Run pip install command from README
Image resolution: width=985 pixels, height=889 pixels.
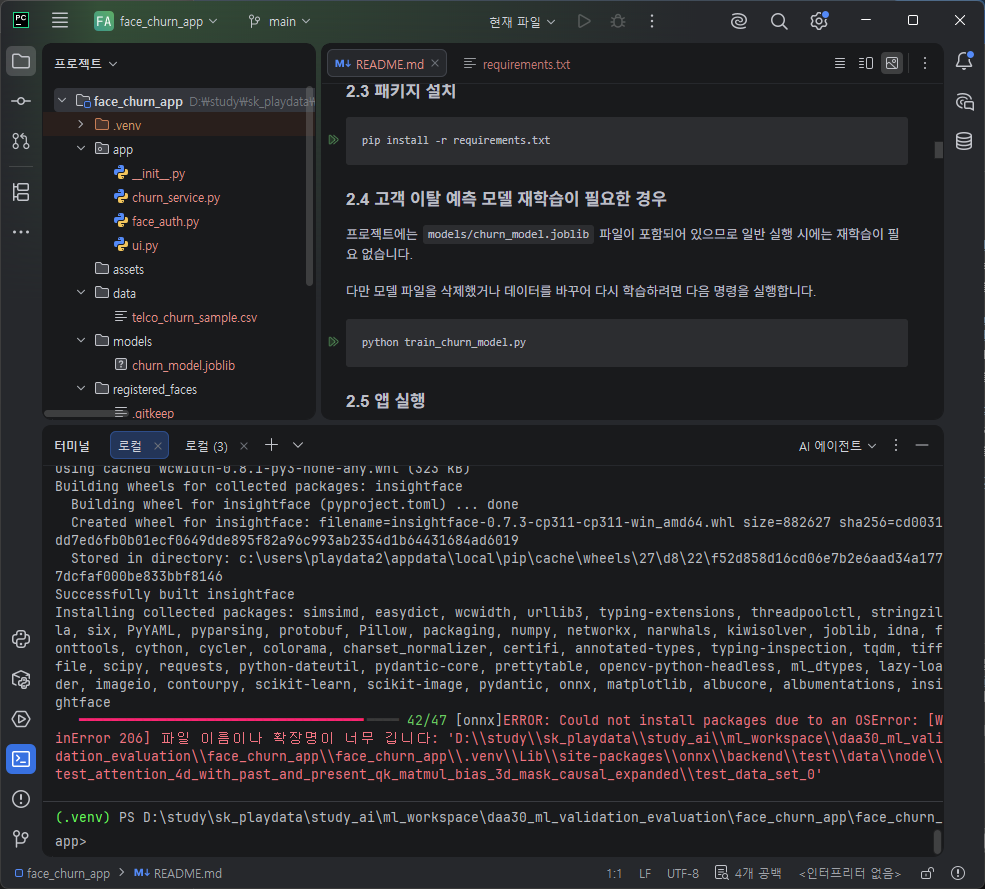[x=334, y=139]
